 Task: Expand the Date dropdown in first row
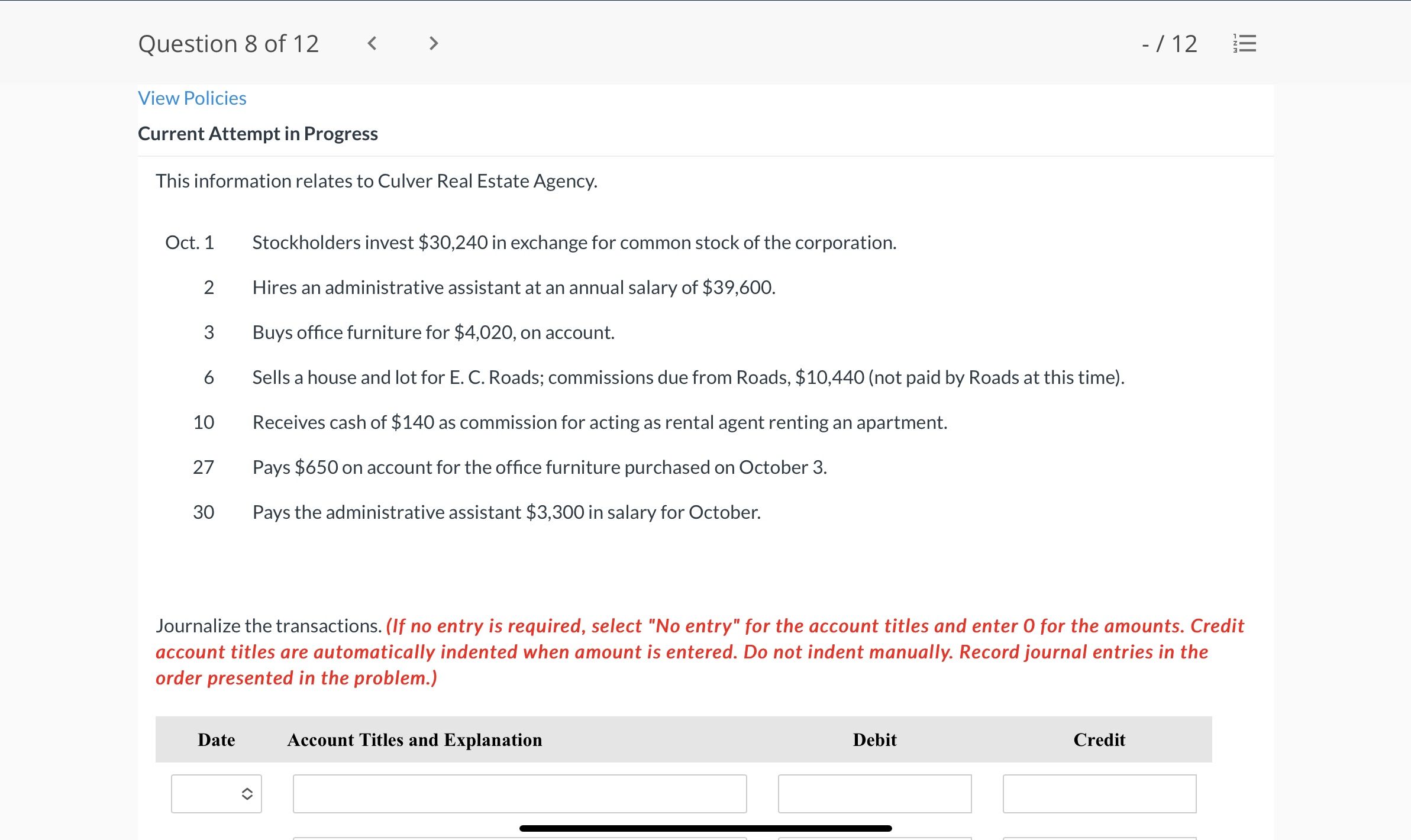pyautogui.click(x=217, y=794)
